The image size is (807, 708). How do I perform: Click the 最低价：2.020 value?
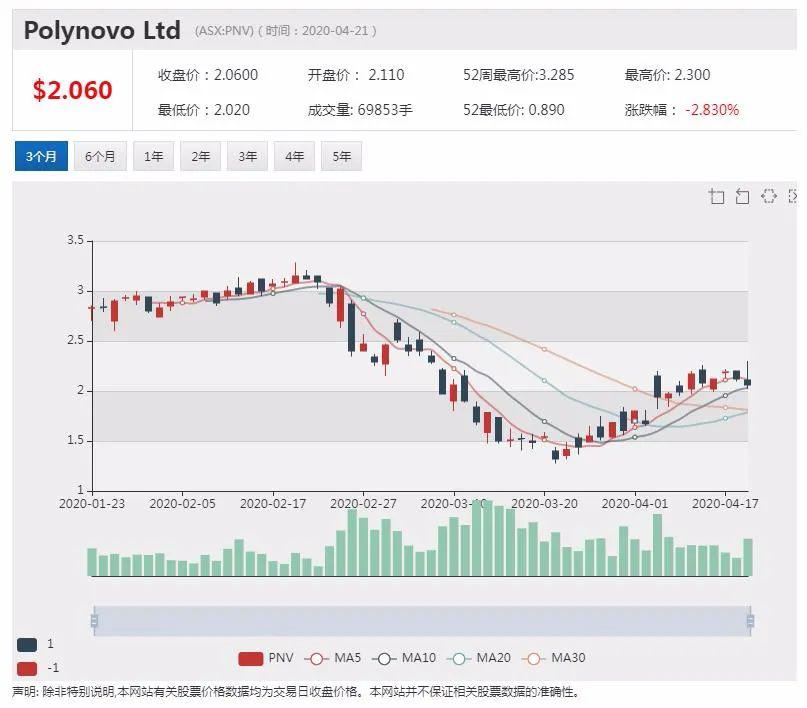click(x=204, y=110)
